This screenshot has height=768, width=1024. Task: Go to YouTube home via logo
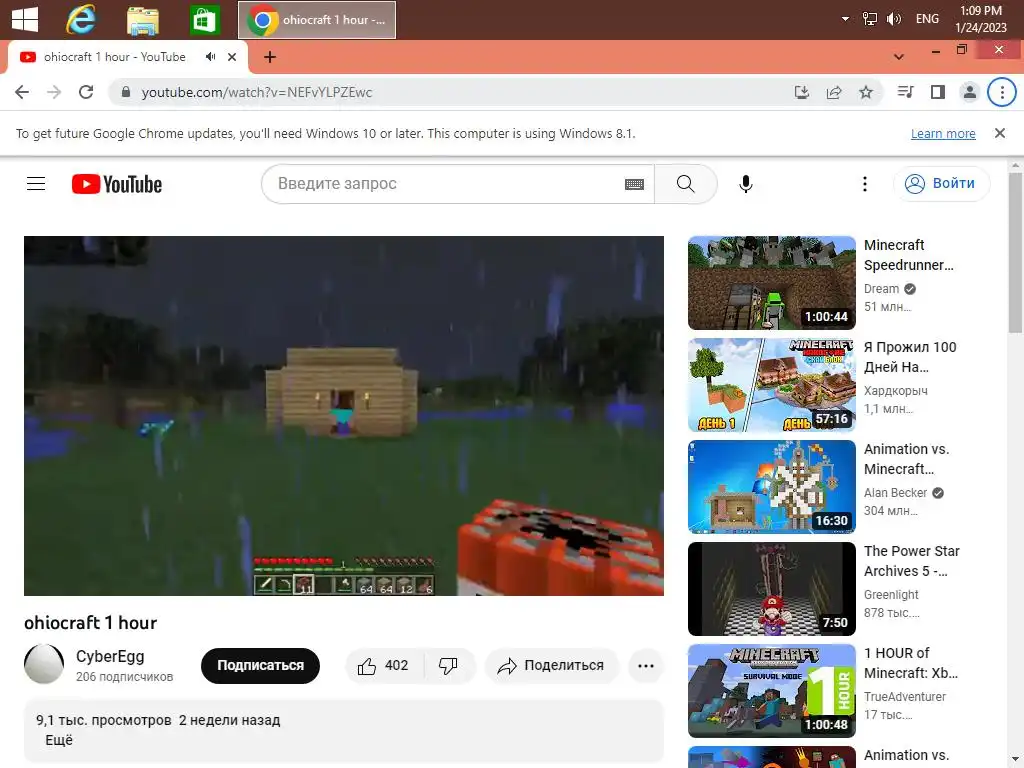click(117, 184)
